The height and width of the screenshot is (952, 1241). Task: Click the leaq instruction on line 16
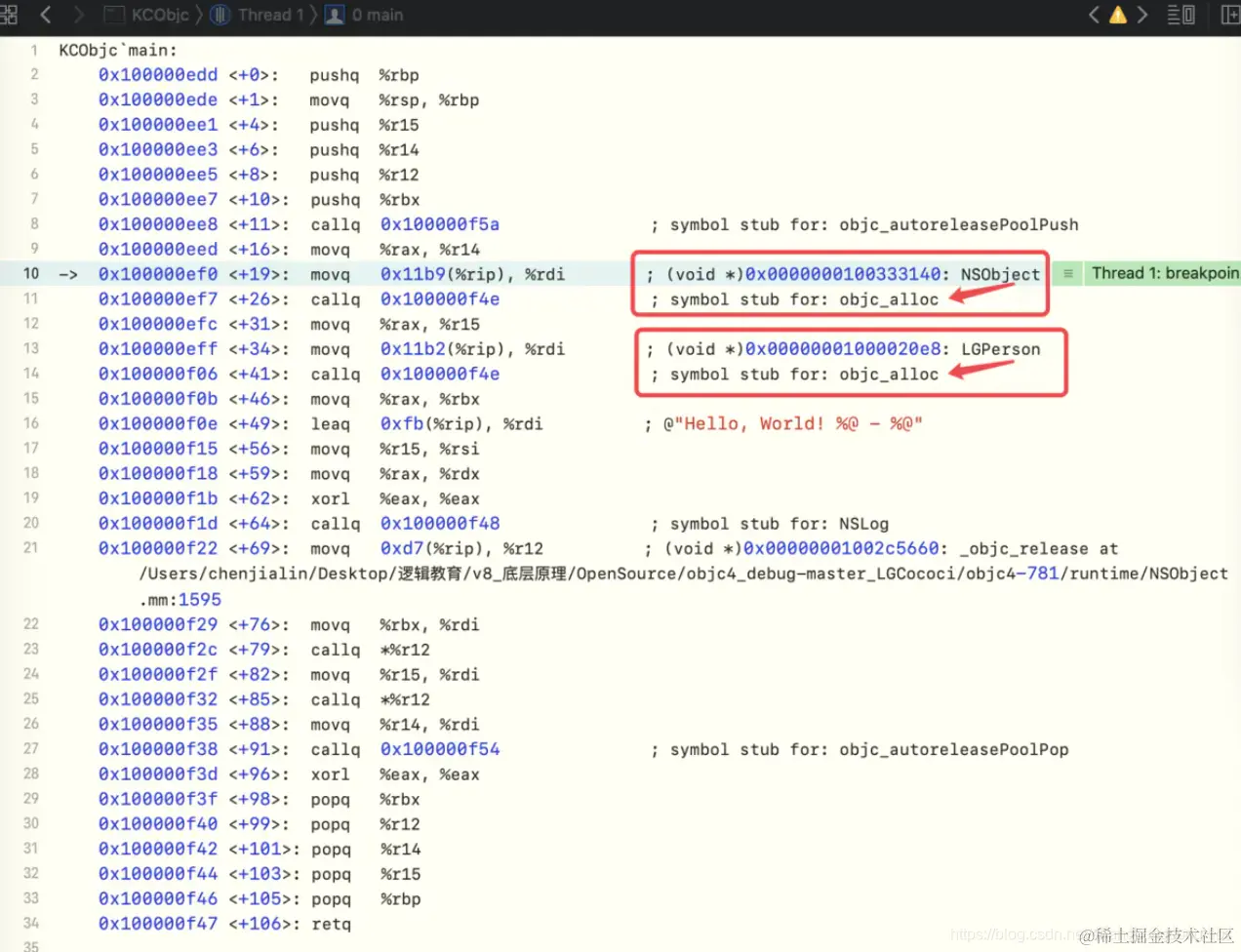tap(331, 423)
